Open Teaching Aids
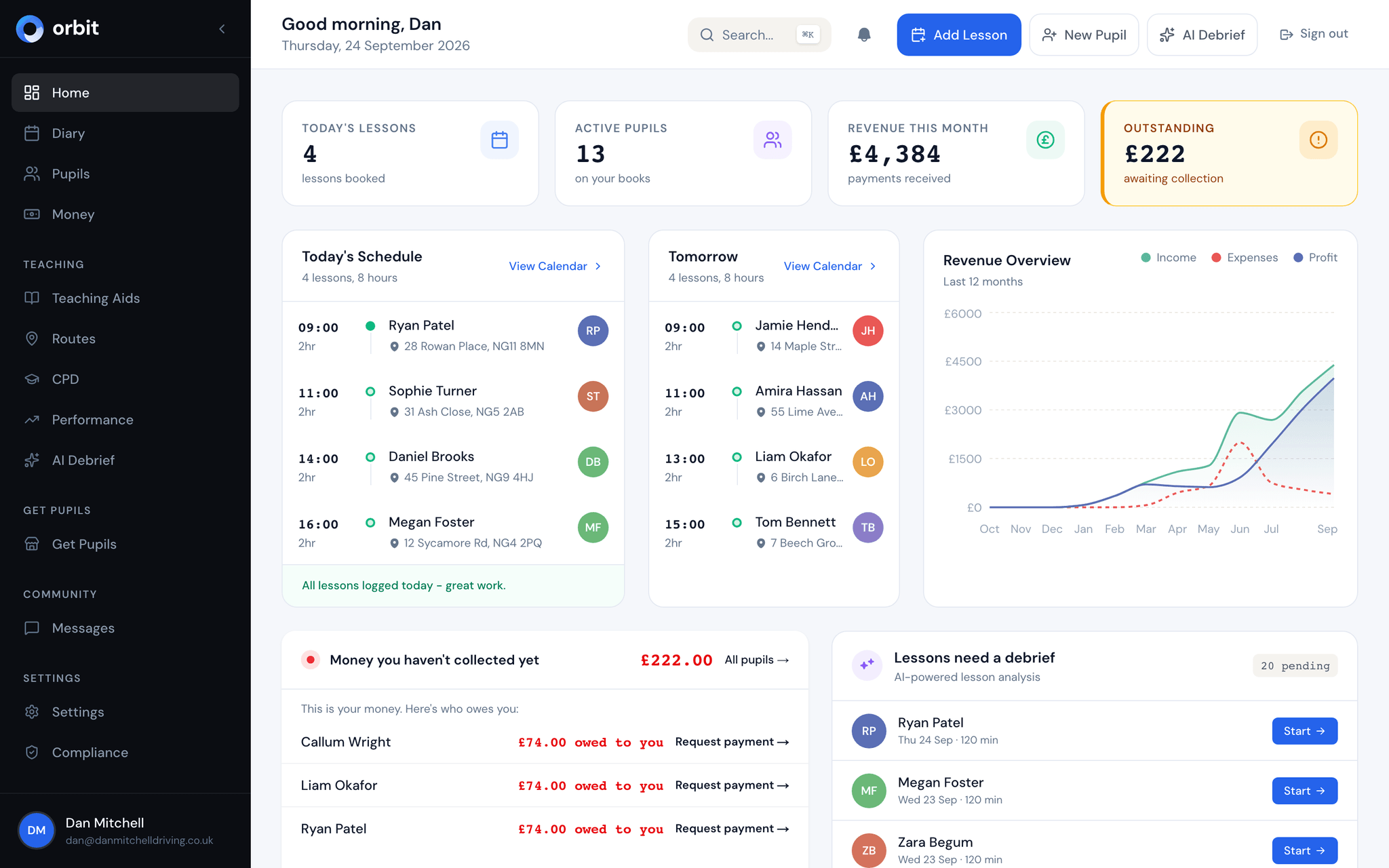Viewport: 1389px width, 868px height. 125,298
